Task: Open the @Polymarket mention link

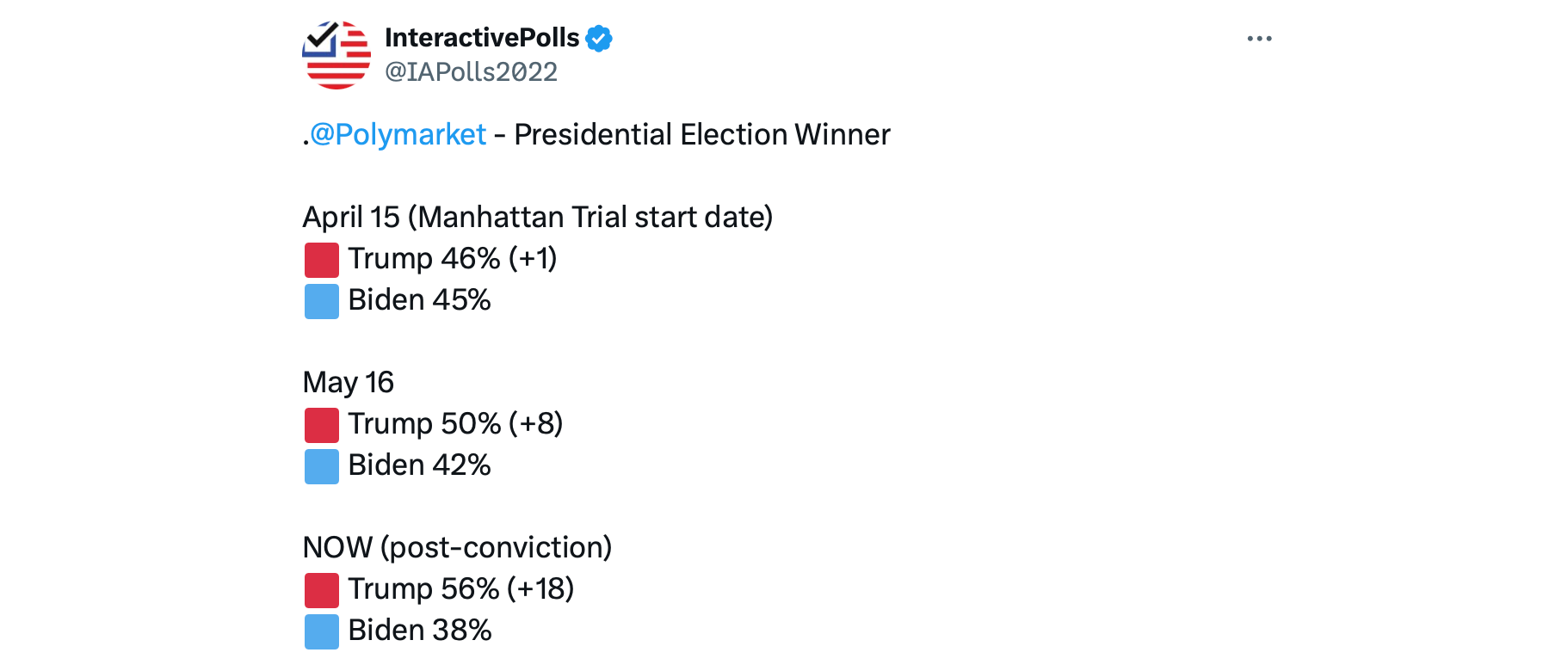Action: (398, 135)
